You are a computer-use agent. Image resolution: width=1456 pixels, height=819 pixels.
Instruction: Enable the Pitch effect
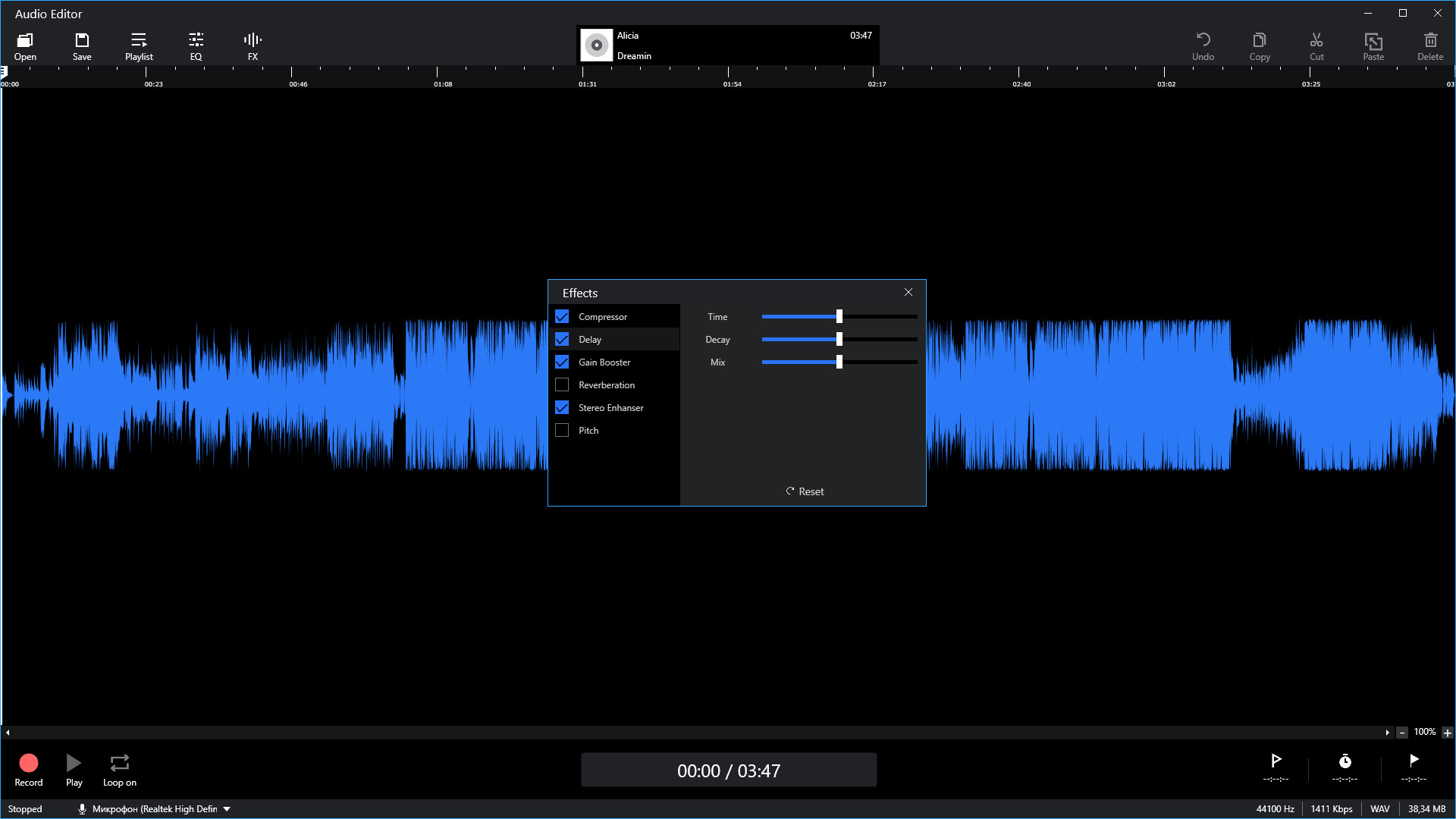[562, 430]
